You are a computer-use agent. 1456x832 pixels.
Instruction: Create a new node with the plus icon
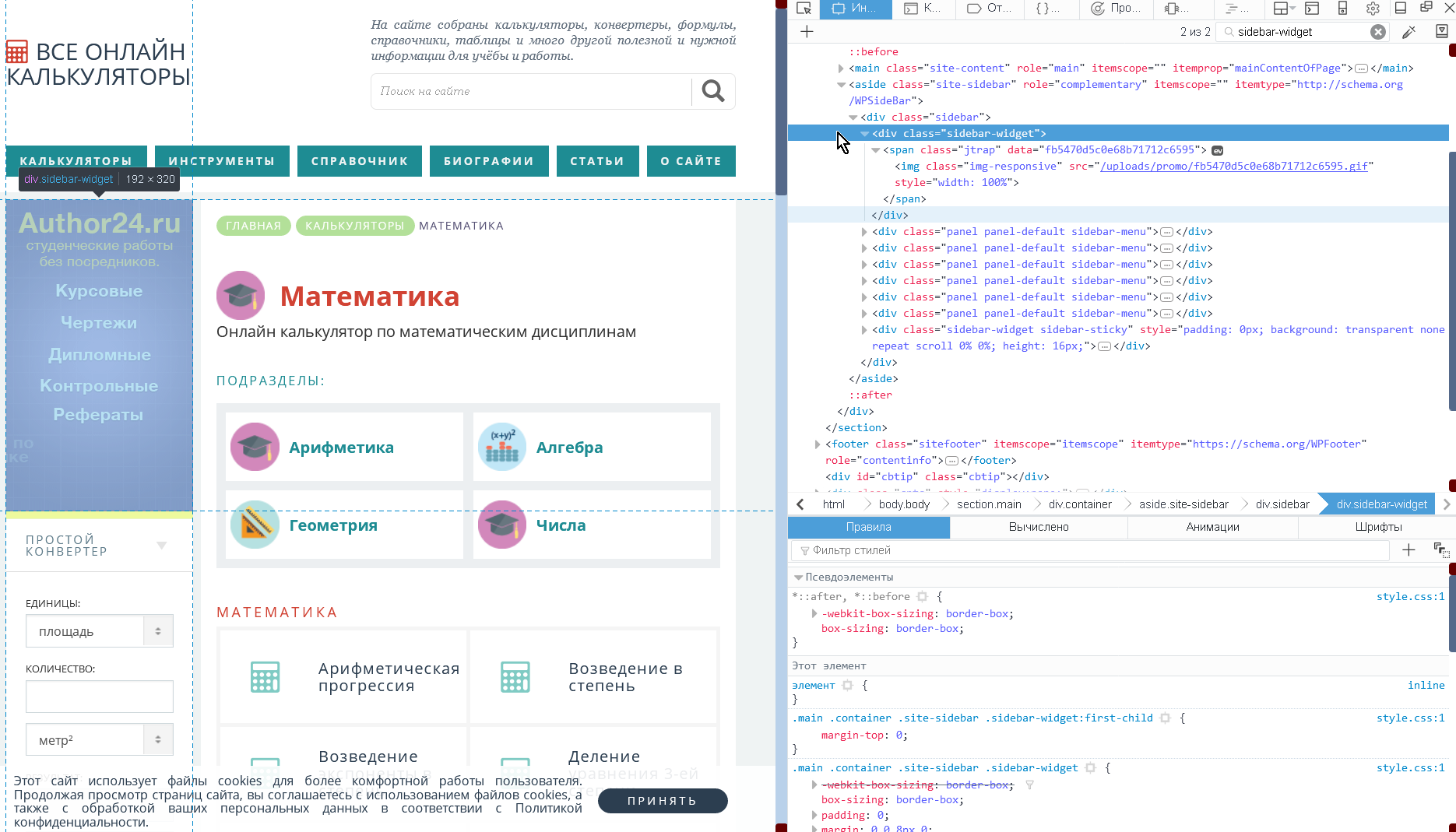[806, 32]
